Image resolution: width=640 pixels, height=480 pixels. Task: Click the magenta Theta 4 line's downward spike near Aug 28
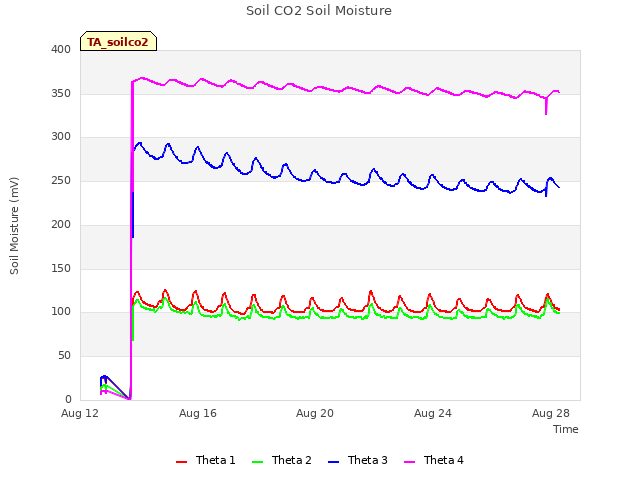pos(546,107)
